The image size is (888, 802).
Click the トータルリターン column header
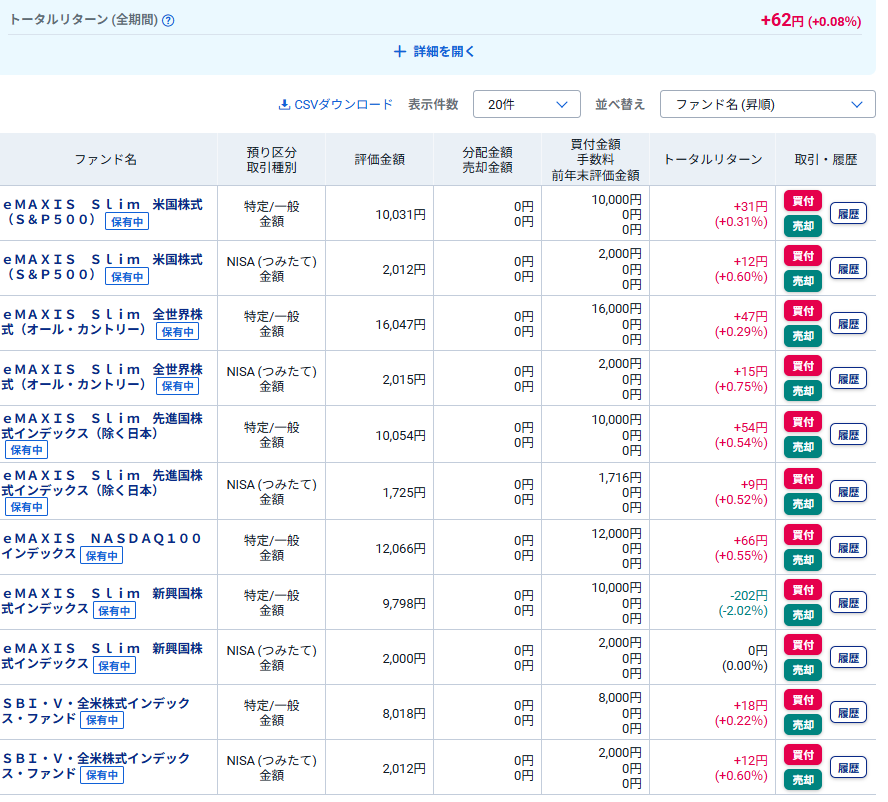point(712,160)
